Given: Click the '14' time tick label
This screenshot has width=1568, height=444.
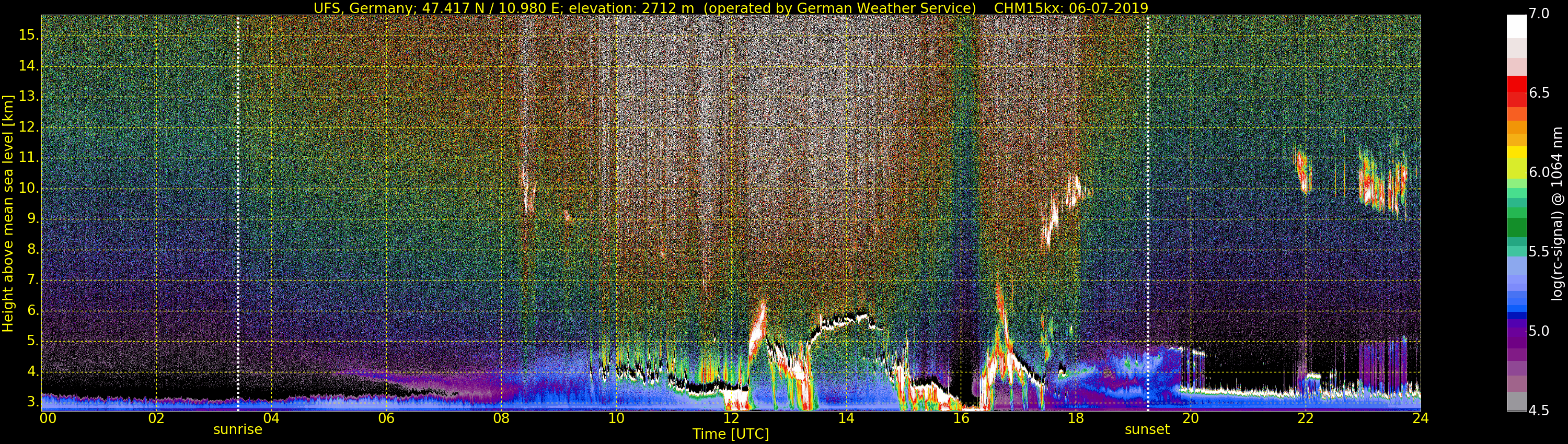Looking at the screenshot, I should tap(846, 418).
